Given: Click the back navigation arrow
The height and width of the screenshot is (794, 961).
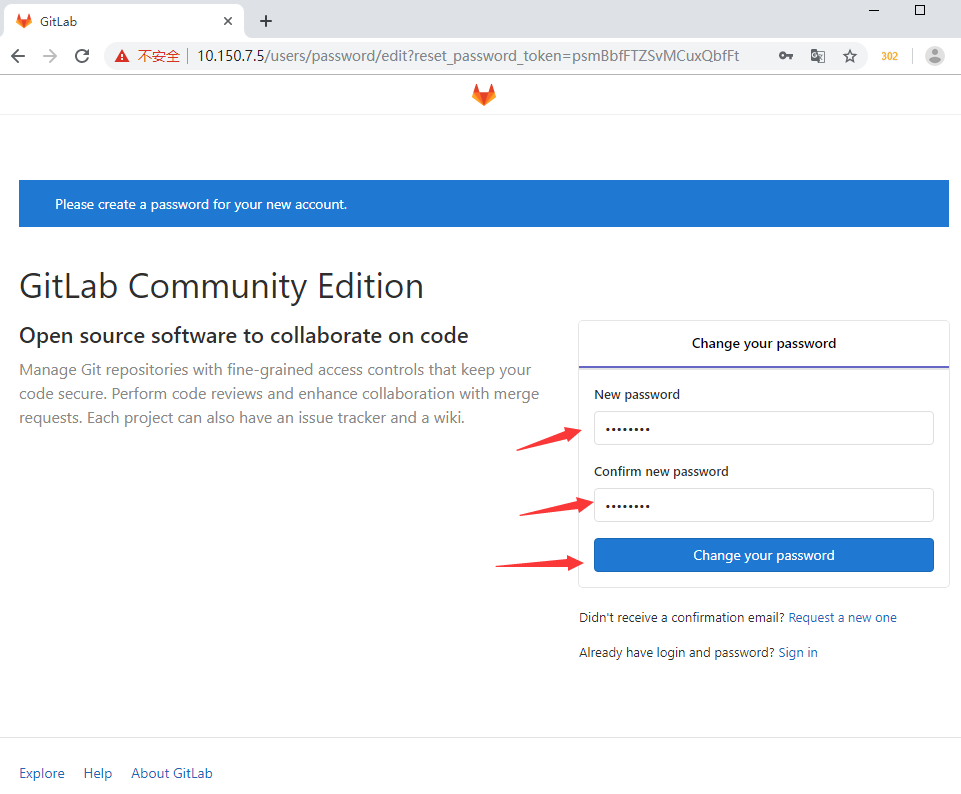Looking at the screenshot, I should [x=18, y=56].
